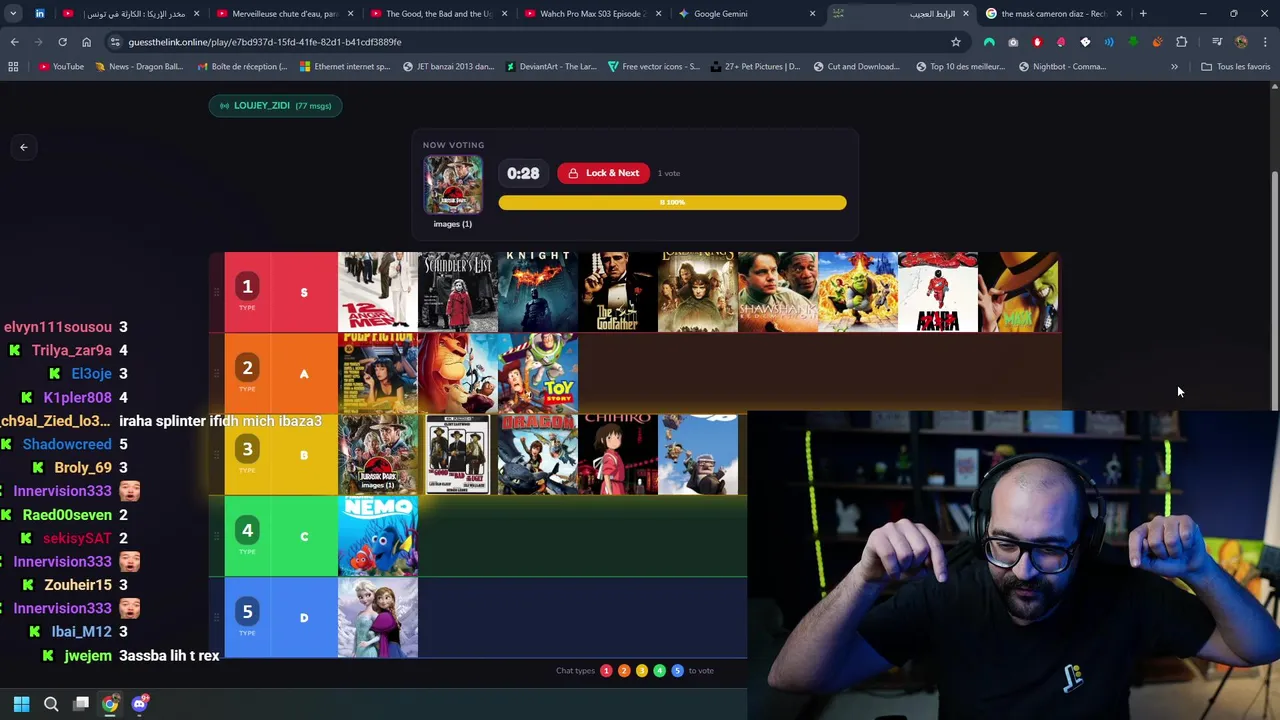The height and width of the screenshot is (720, 1280).
Task: Open a new browser tab
Action: [x=1143, y=14]
